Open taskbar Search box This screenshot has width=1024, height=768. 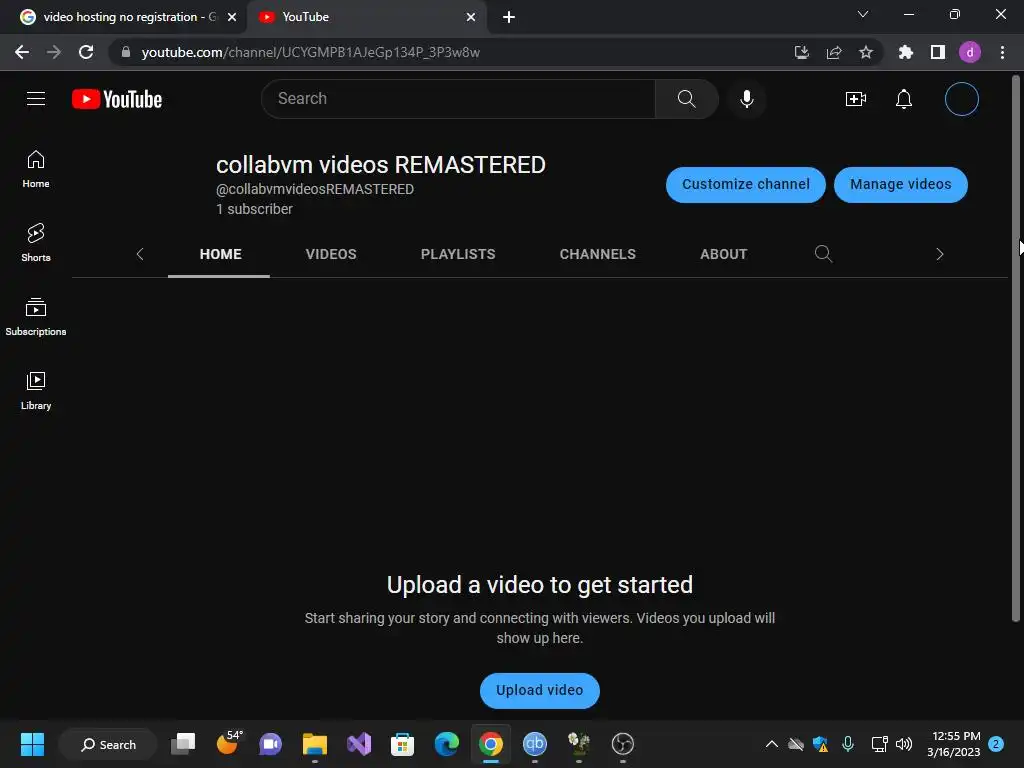coord(108,744)
